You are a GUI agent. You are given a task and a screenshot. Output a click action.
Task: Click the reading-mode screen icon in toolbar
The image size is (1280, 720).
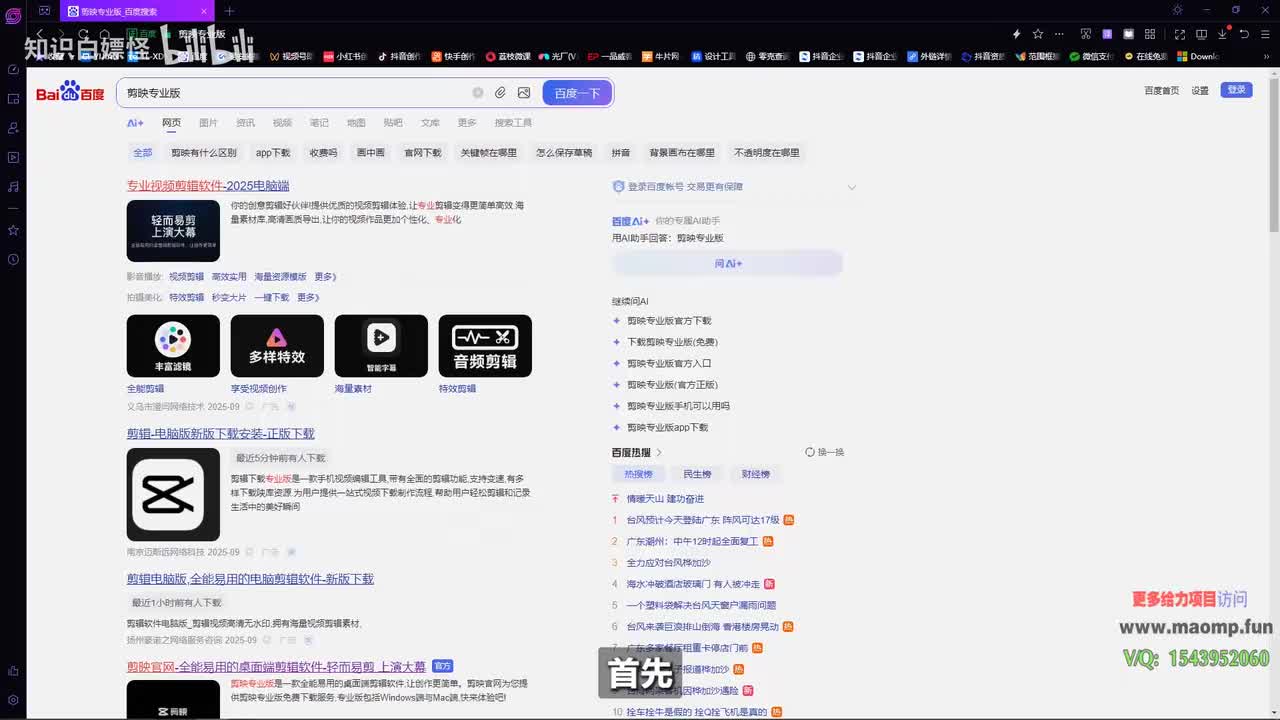(x=1201, y=34)
